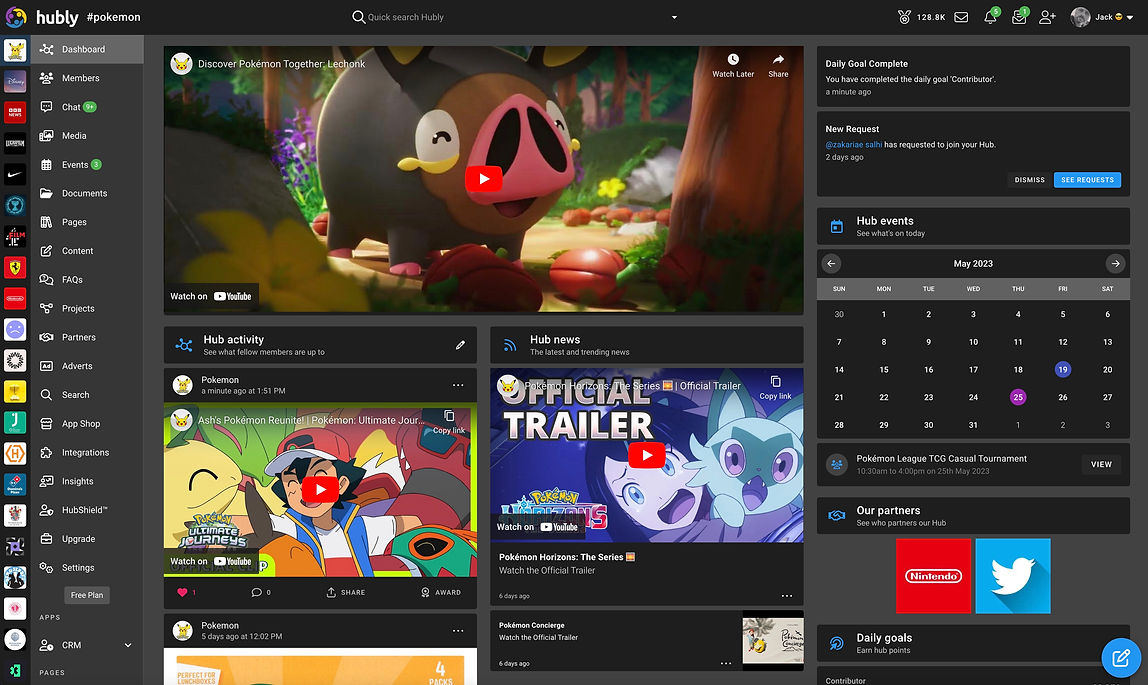Viewport: 1148px width, 685px height.
Task: Open the @zakariae salhi profile link
Action: [854, 144]
